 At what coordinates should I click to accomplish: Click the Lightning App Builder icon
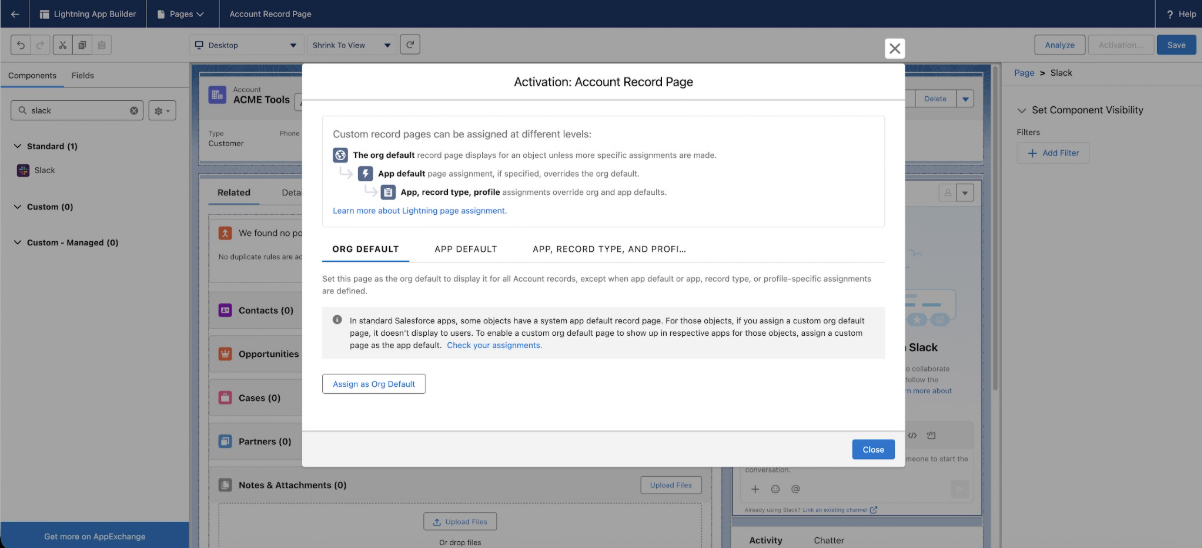[44, 14]
